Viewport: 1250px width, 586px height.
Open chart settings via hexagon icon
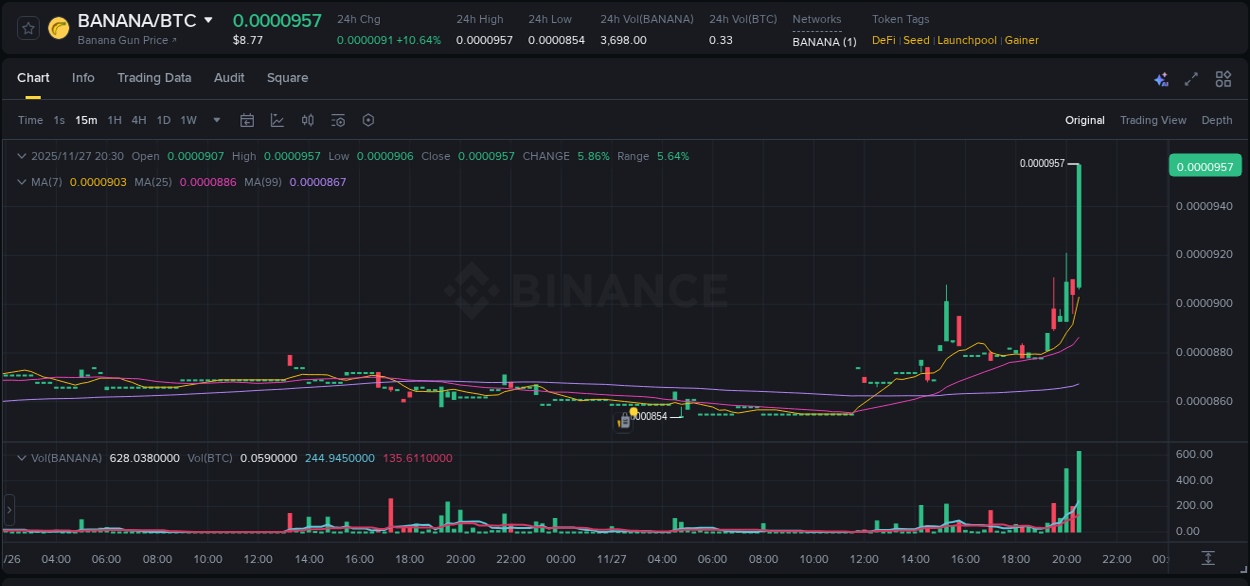[368, 120]
